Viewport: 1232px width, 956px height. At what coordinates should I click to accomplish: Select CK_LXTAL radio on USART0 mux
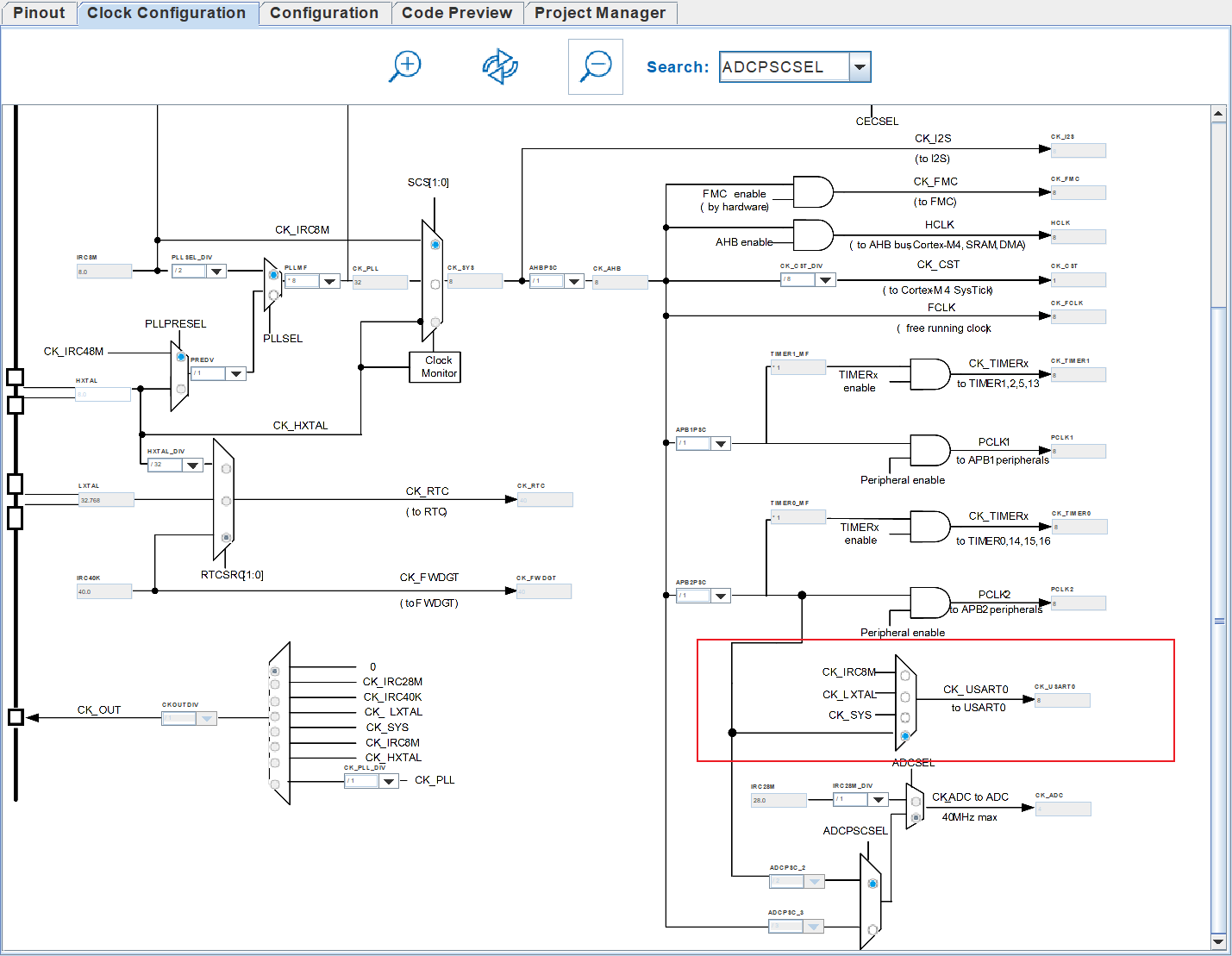coord(905,697)
